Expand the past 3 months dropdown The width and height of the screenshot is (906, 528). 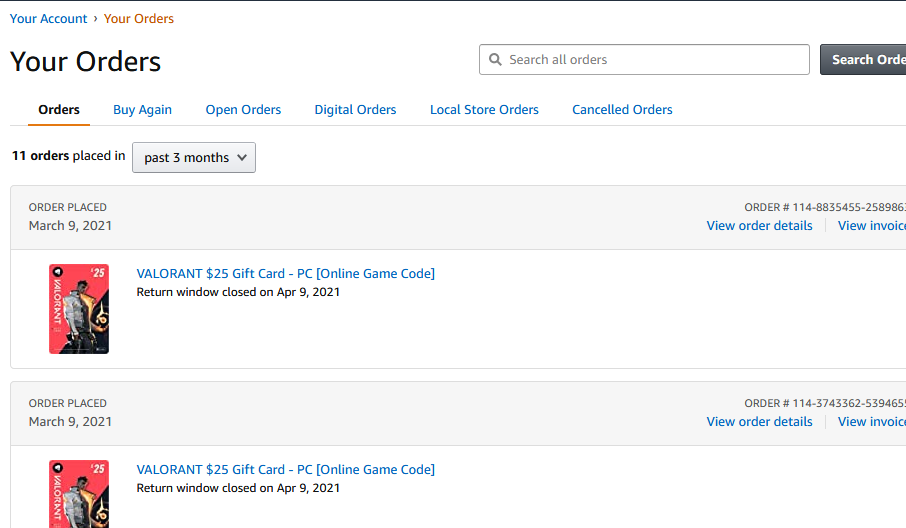tap(194, 158)
